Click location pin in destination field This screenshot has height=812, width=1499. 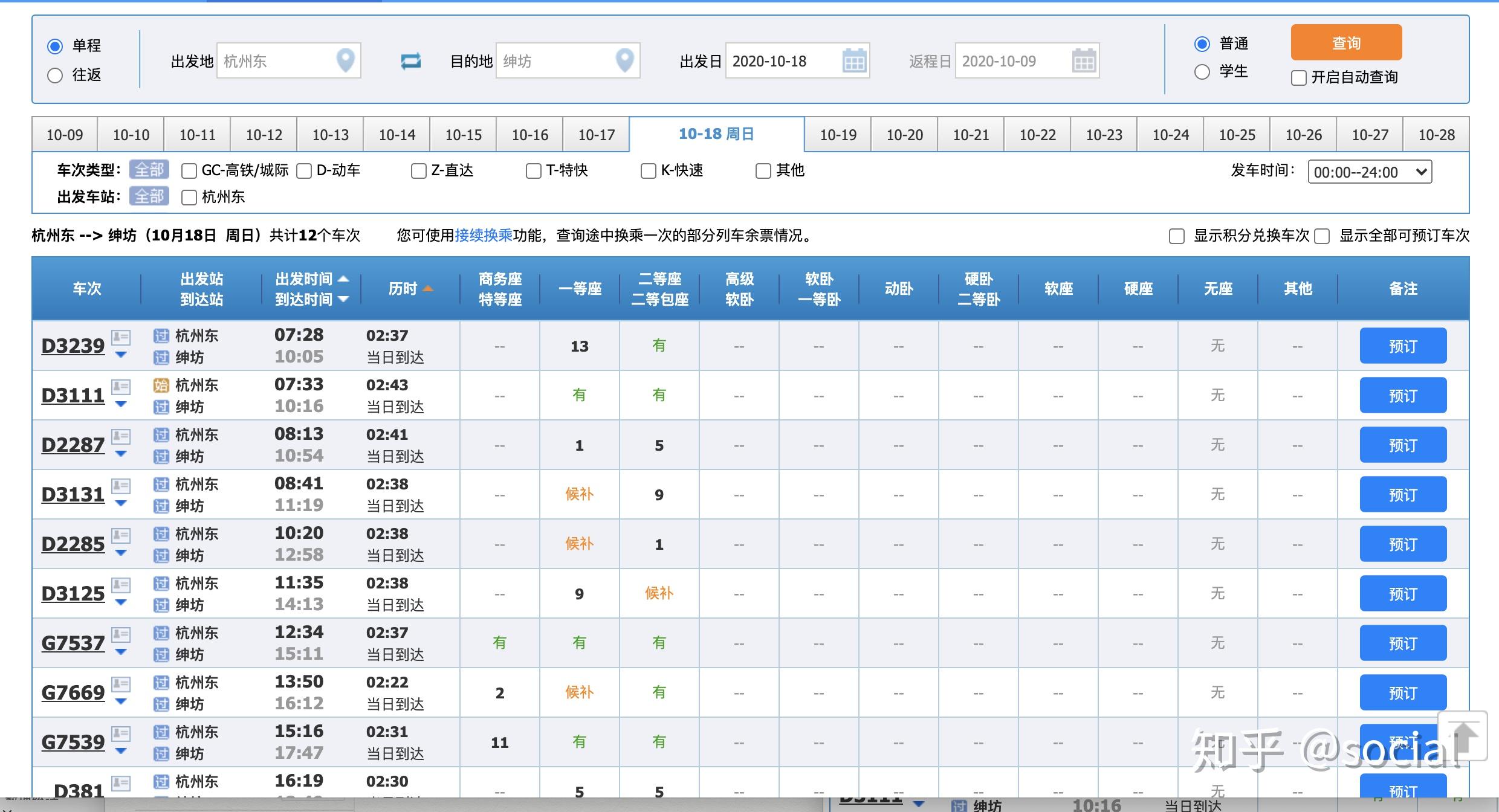point(624,60)
